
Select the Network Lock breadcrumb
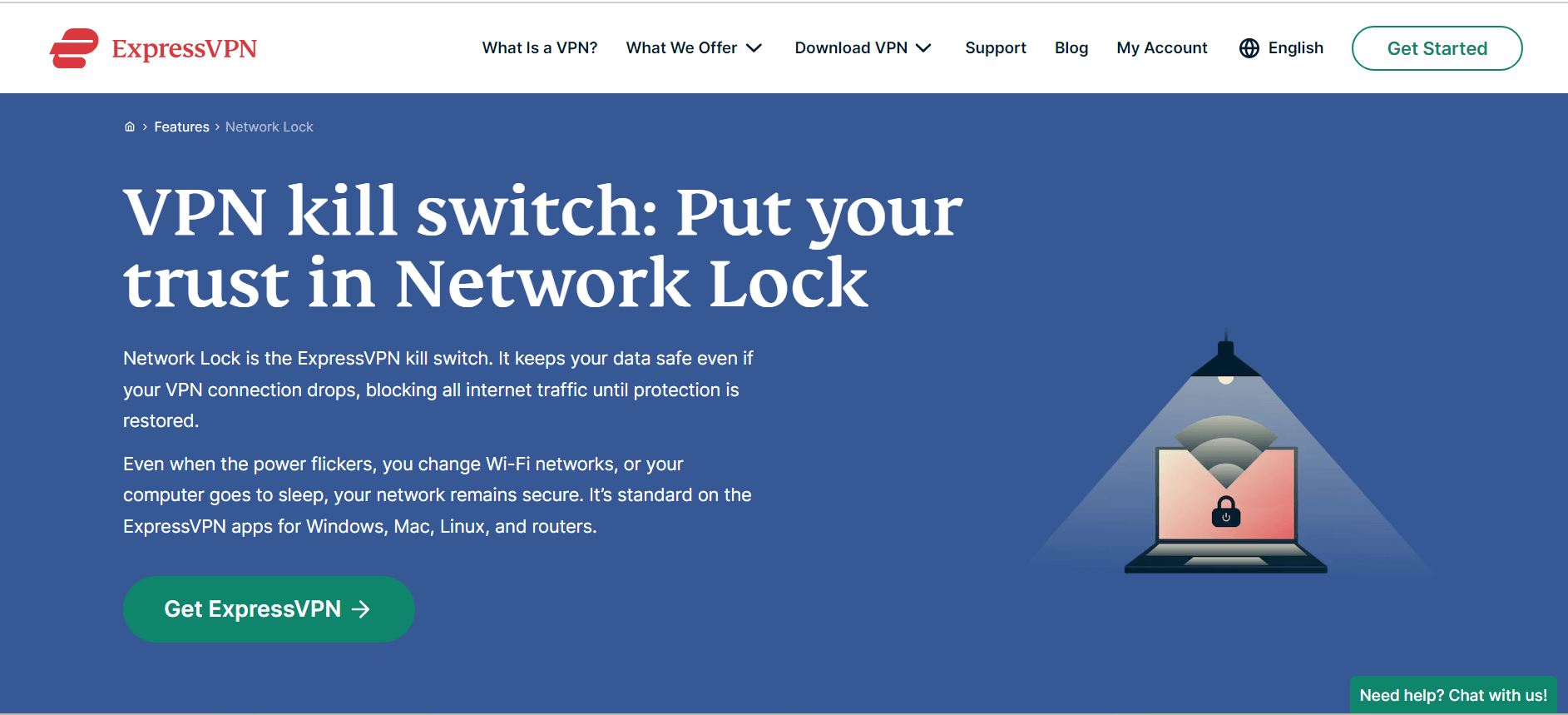click(x=269, y=126)
